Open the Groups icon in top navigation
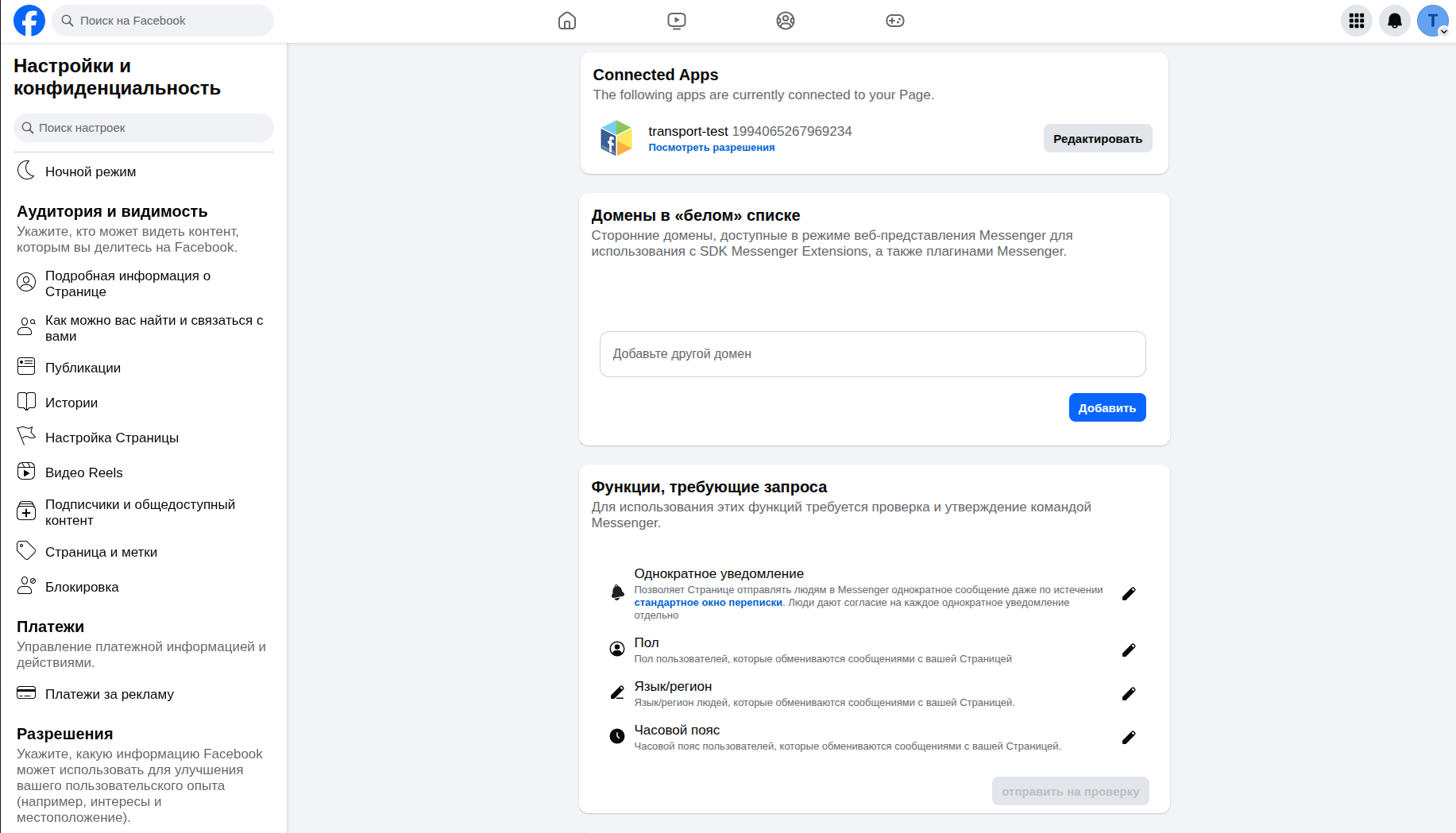The height and width of the screenshot is (833, 1456). click(786, 21)
